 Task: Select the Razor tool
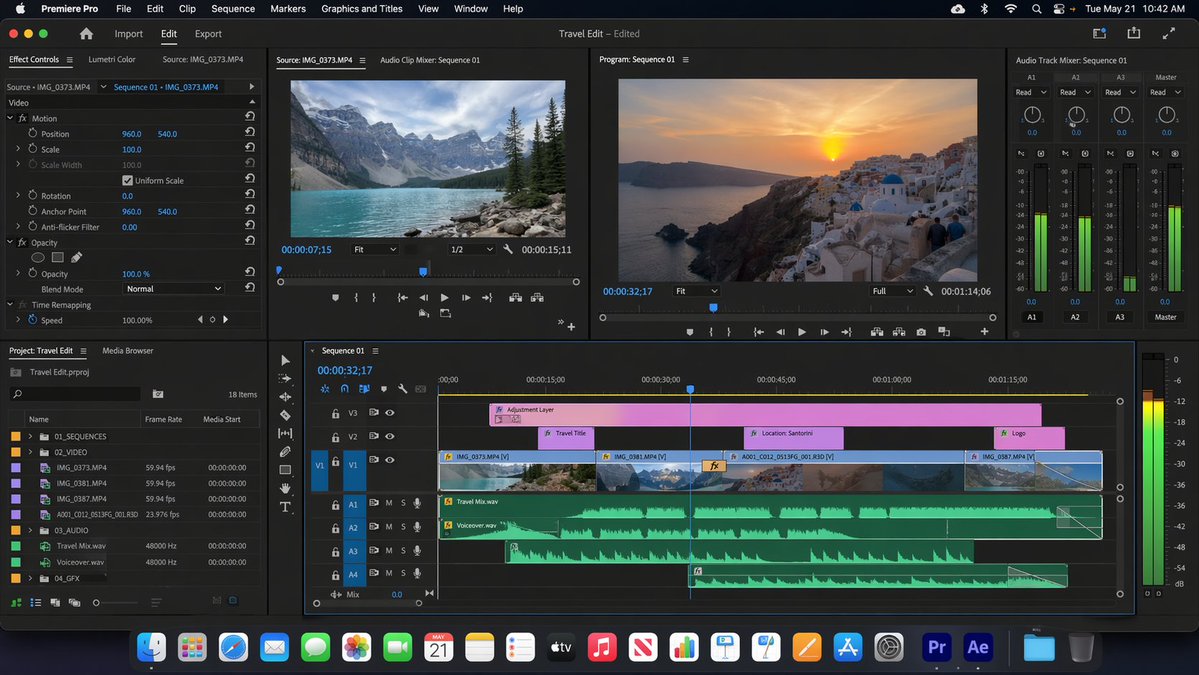tap(285, 417)
